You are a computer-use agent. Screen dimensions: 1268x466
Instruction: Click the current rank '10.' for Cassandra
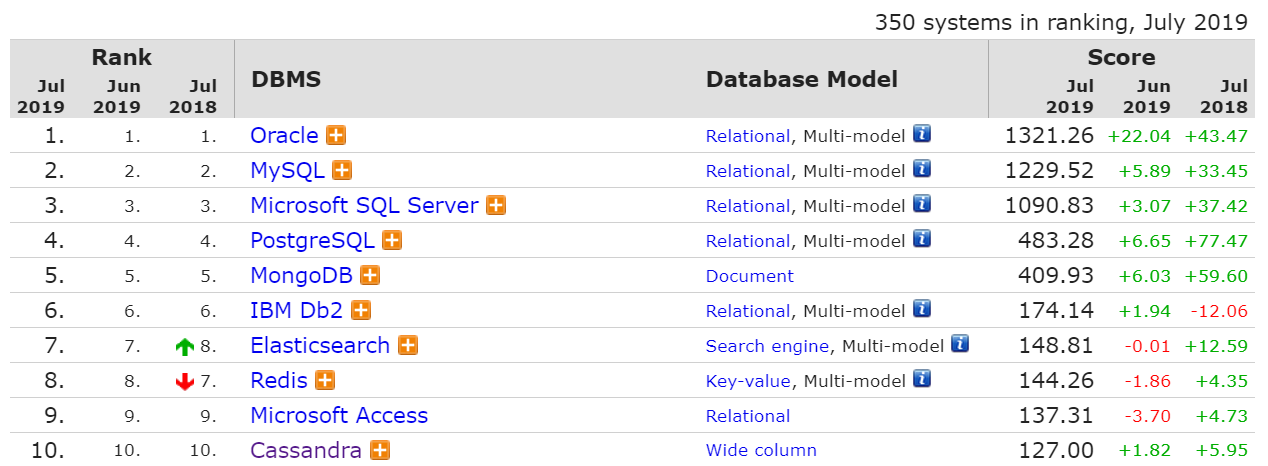pos(47,450)
